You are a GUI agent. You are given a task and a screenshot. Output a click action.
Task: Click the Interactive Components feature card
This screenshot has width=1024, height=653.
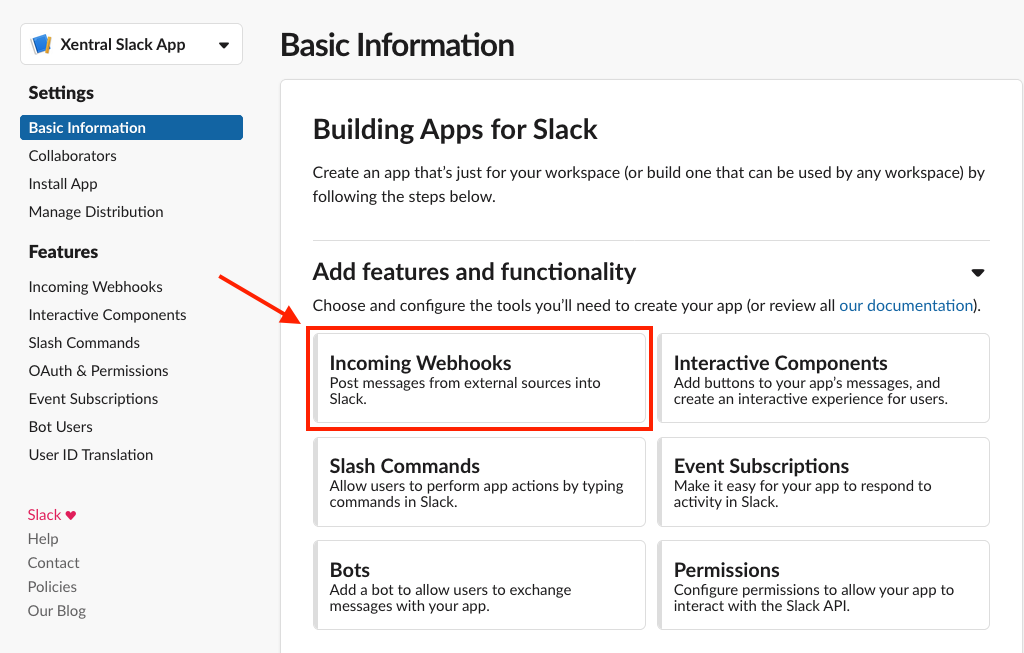click(x=823, y=378)
